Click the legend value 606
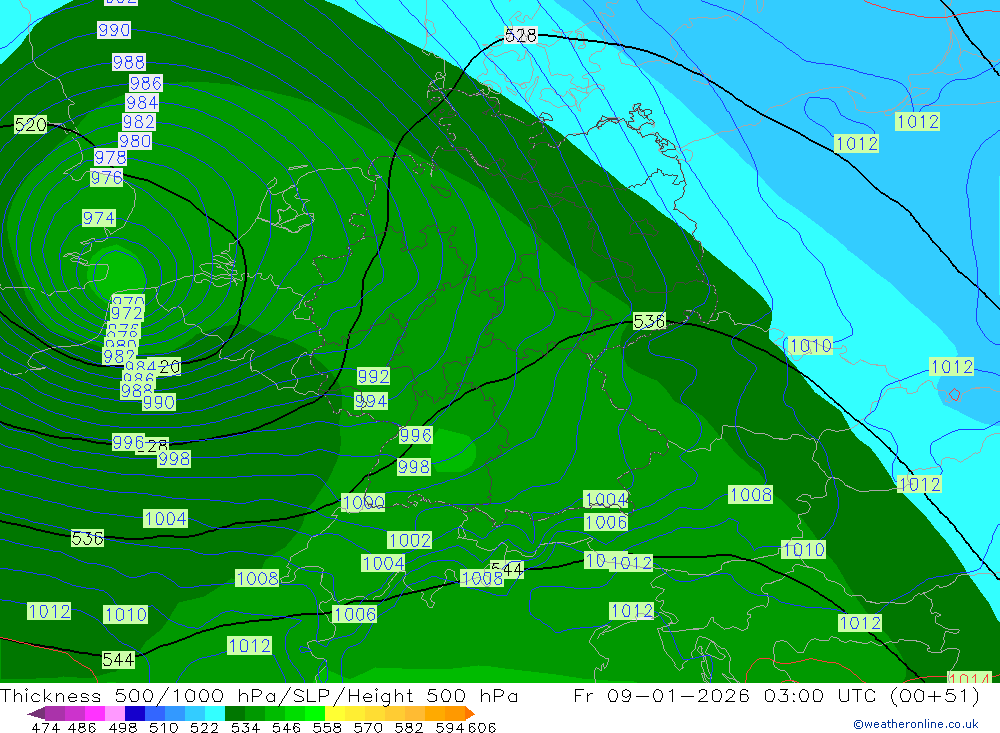 pyautogui.click(x=482, y=727)
